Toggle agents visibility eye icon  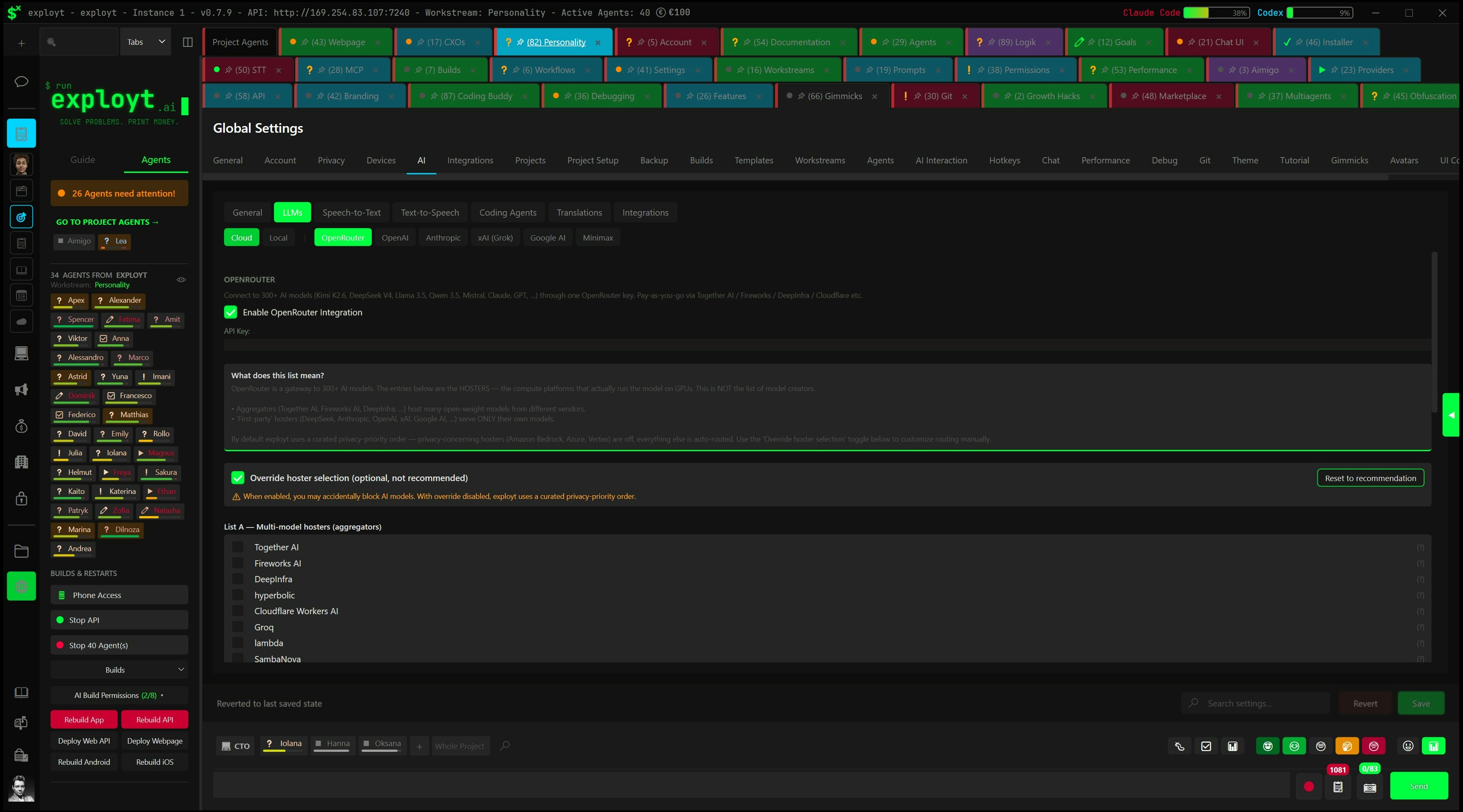point(181,280)
